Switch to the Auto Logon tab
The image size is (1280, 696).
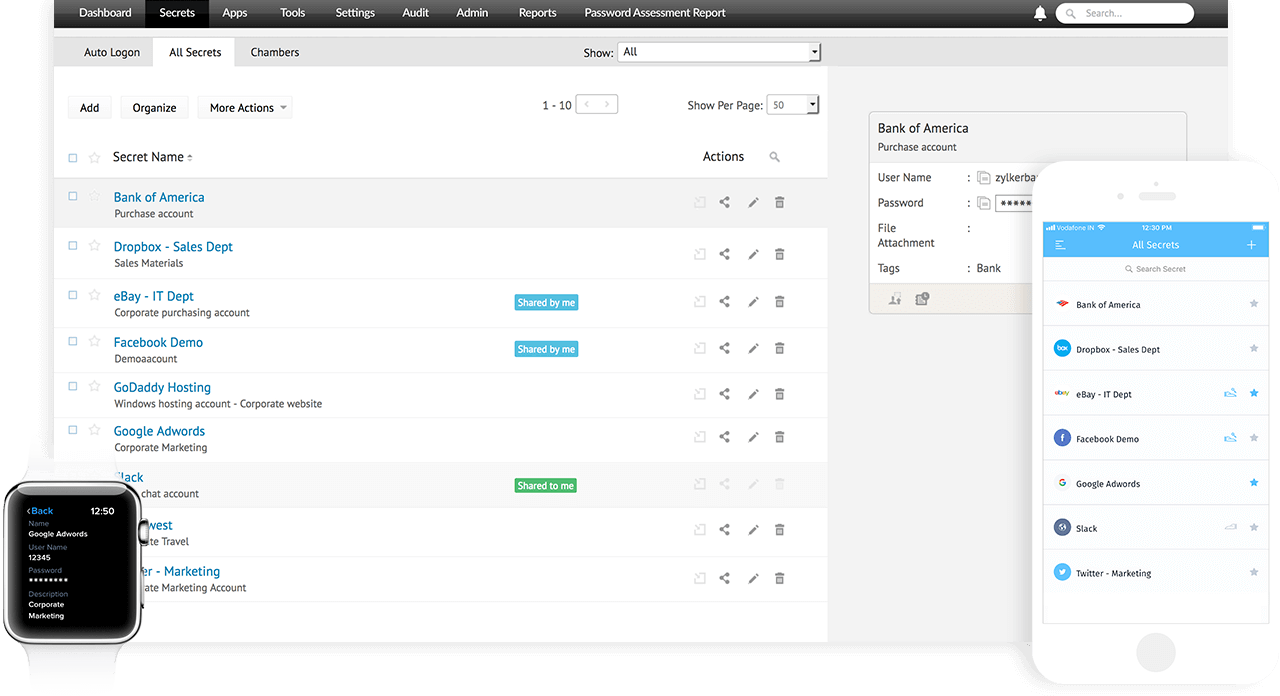112,52
